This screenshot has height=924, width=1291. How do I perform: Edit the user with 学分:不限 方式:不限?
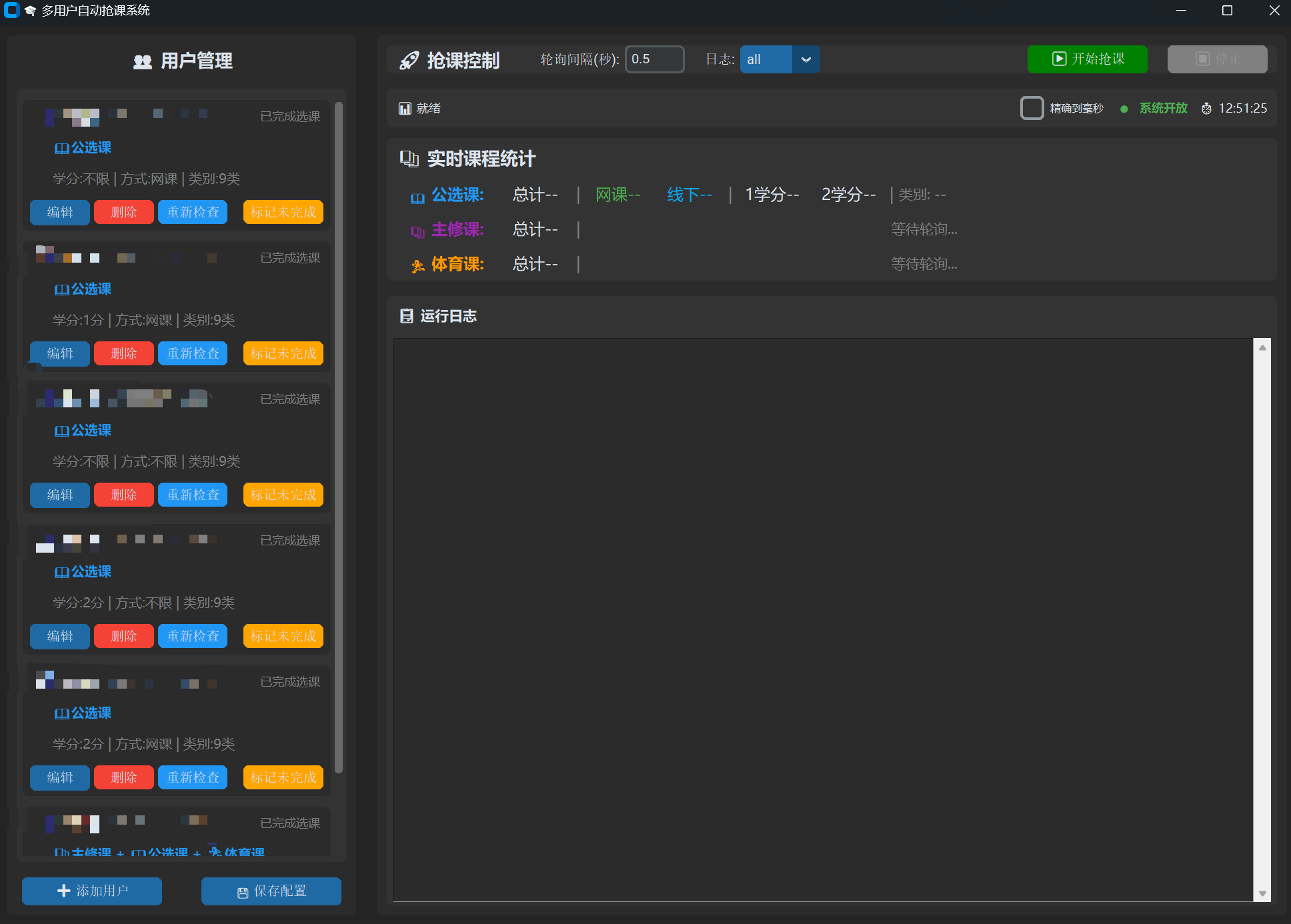click(x=60, y=495)
